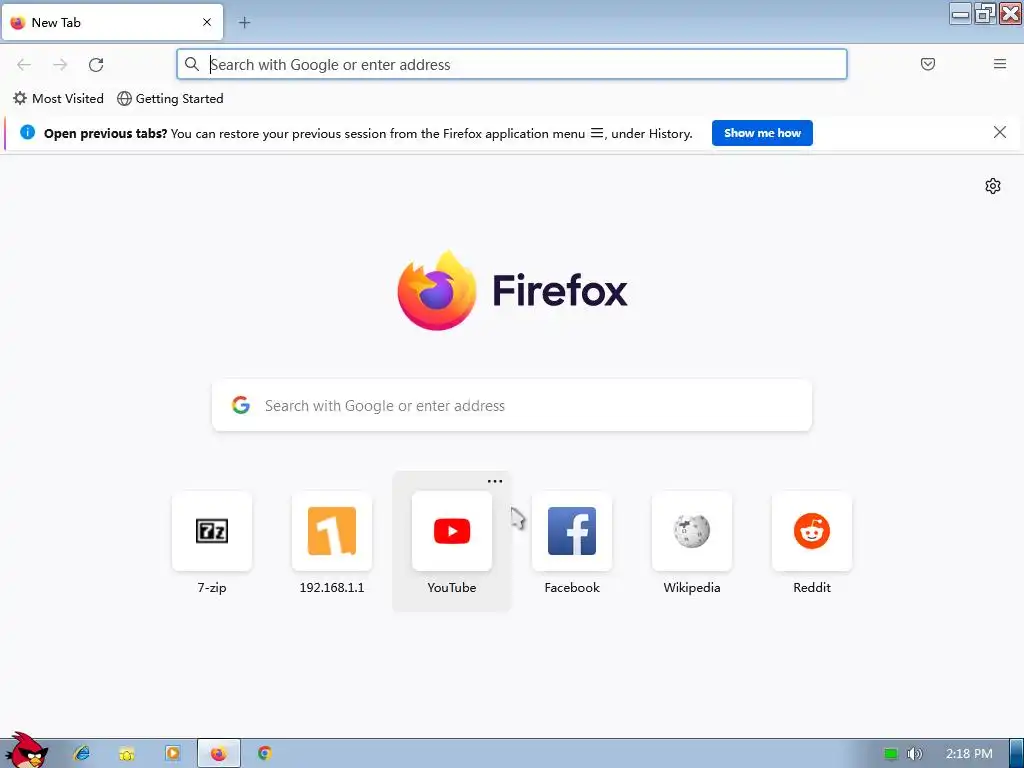Open the YouTube shortcut tile
This screenshot has width=1024, height=768.
pyautogui.click(x=452, y=531)
